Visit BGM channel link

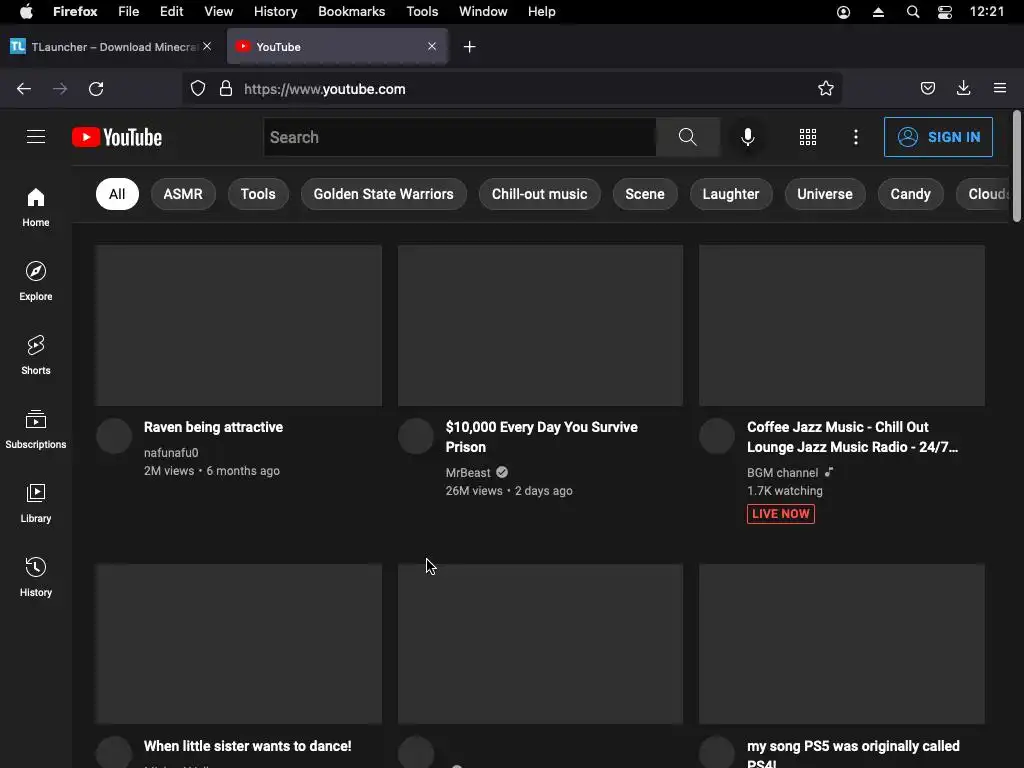click(782, 472)
